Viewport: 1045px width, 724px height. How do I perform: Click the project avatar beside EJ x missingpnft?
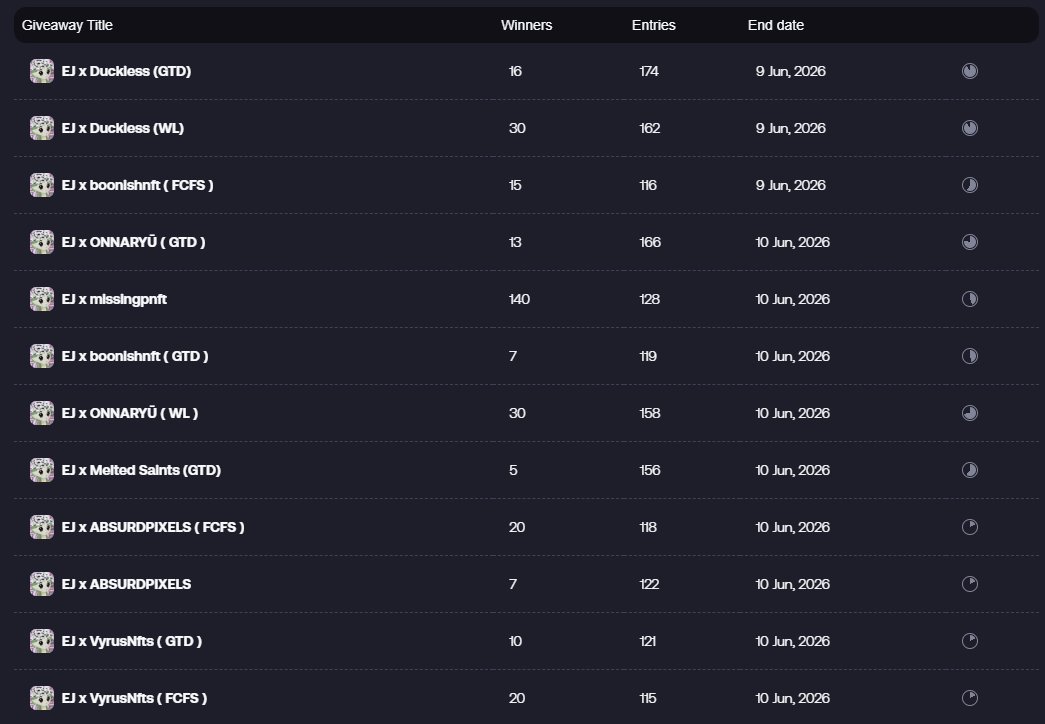pyautogui.click(x=42, y=299)
